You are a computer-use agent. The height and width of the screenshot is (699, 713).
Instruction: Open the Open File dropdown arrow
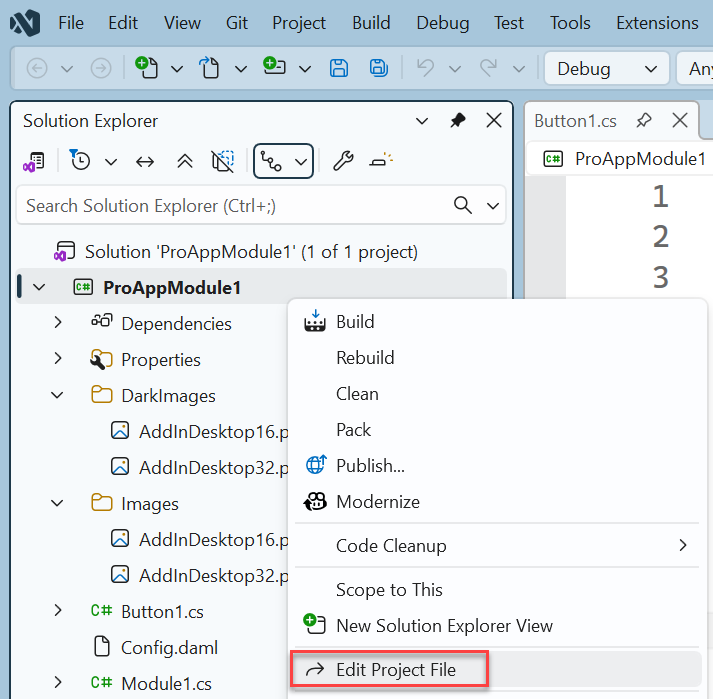(x=241, y=69)
